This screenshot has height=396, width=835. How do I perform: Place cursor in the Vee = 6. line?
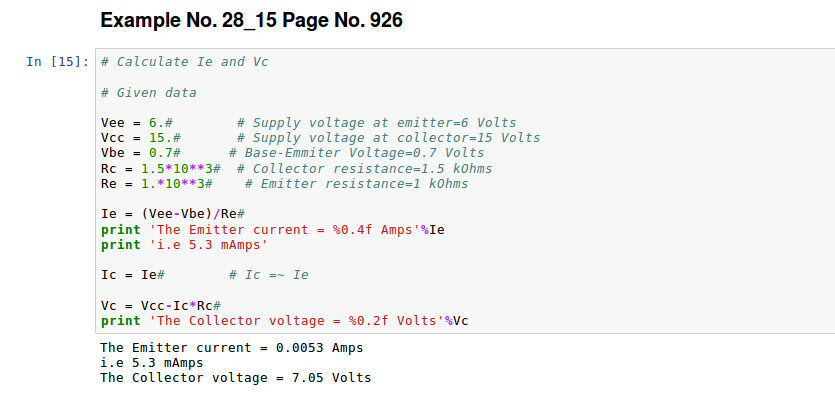309,123
